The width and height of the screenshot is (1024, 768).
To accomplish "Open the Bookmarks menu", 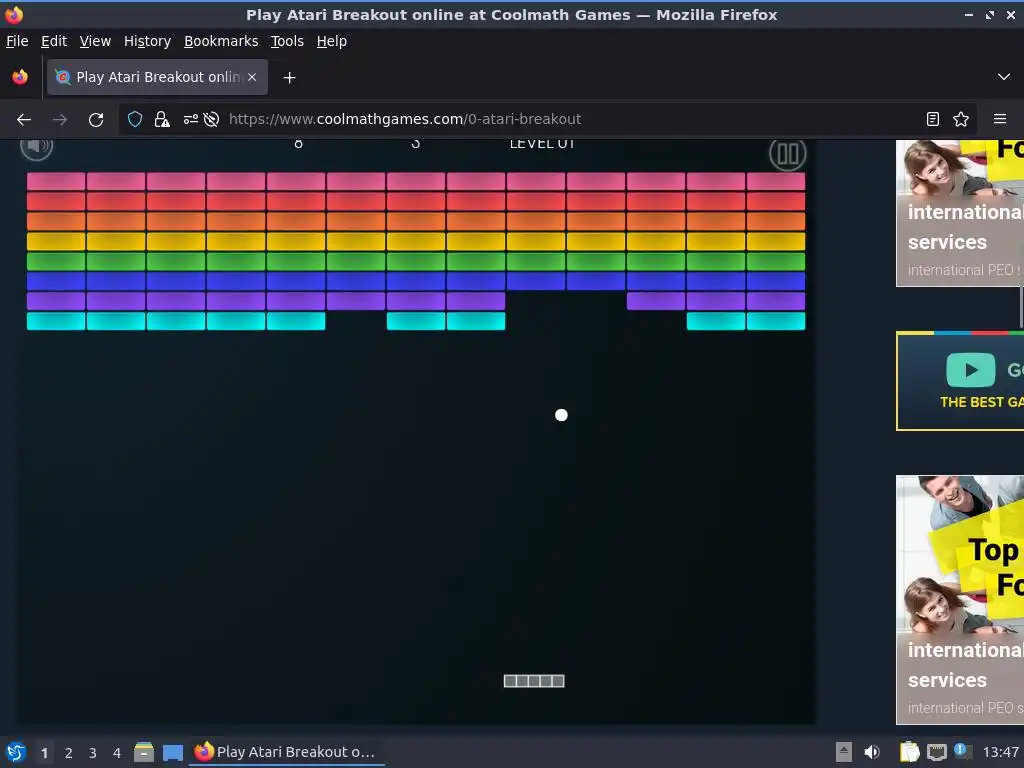I will click(221, 41).
